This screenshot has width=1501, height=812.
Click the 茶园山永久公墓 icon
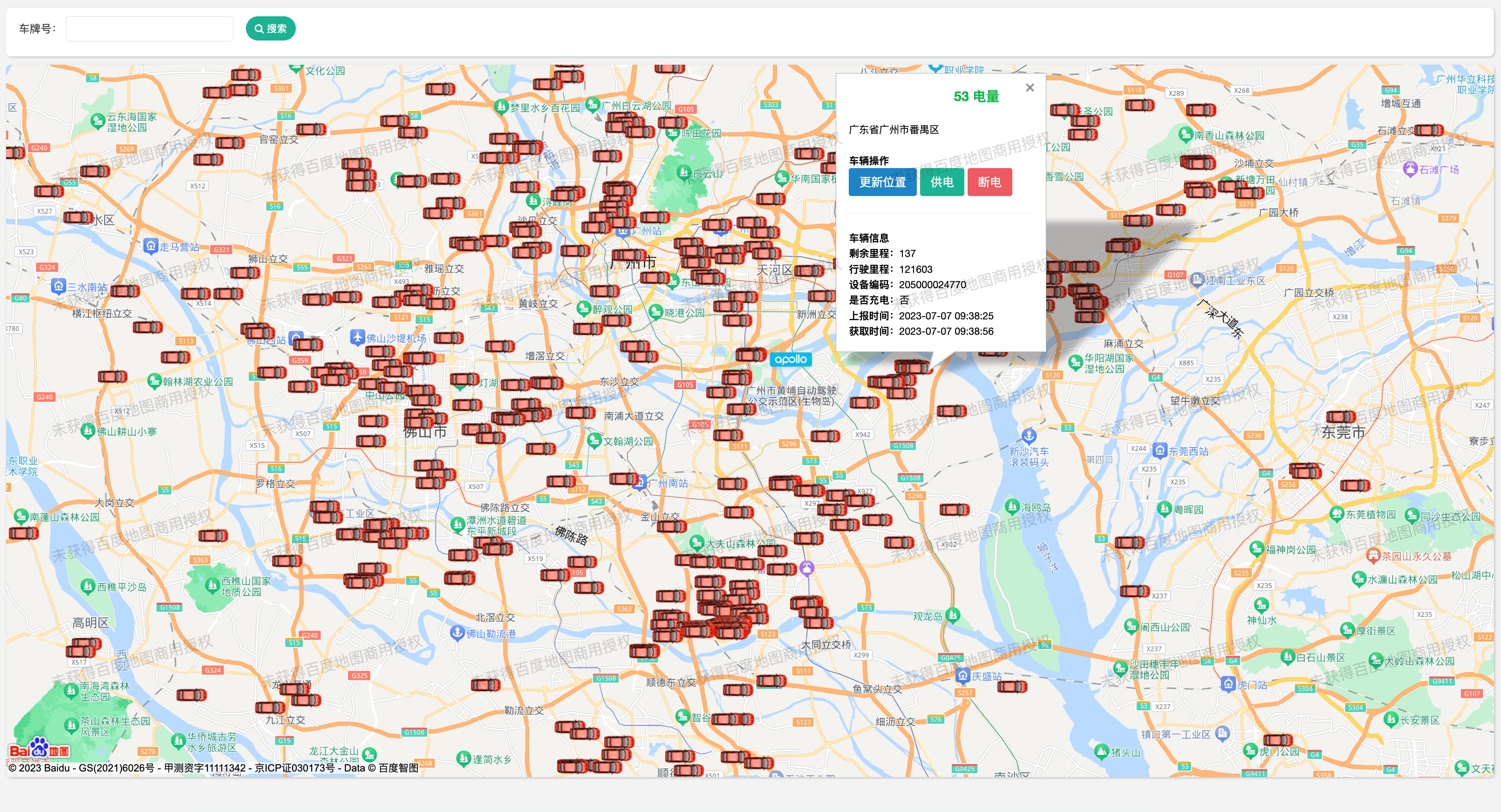pyautogui.click(x=1373, y=555)
